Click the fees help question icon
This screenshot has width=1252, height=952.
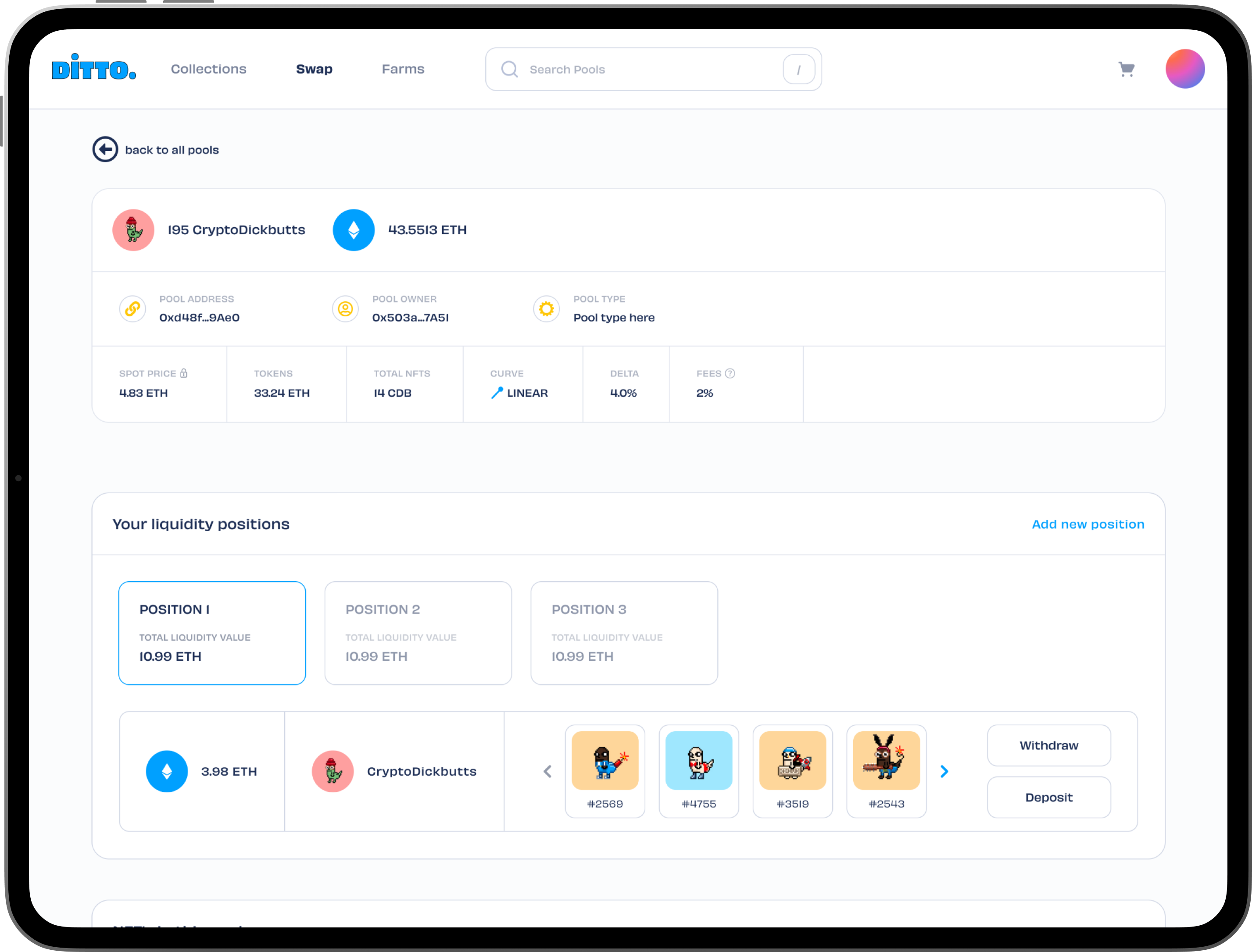pos(730,373)
